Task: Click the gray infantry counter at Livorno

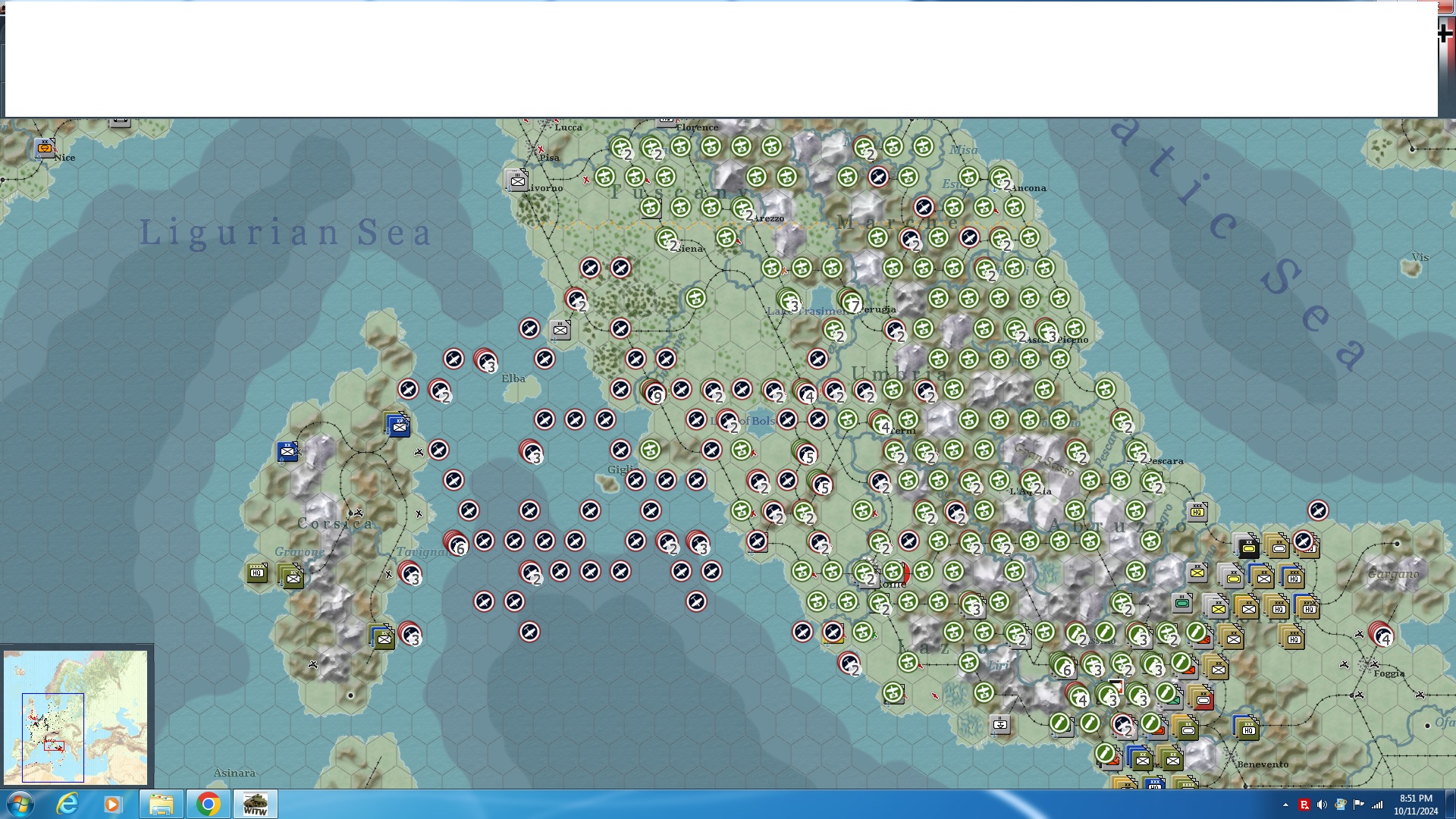Action: point(518,180)
